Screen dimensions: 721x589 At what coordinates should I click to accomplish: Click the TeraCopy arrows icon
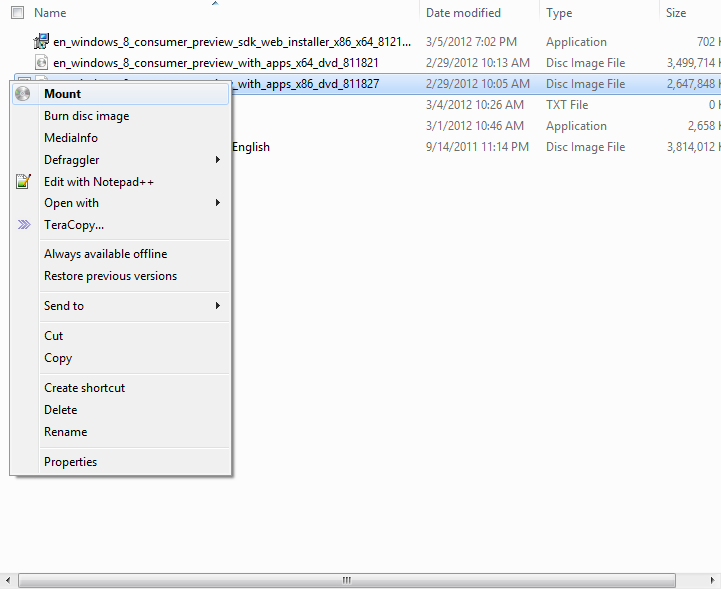[x=24, y=224]
